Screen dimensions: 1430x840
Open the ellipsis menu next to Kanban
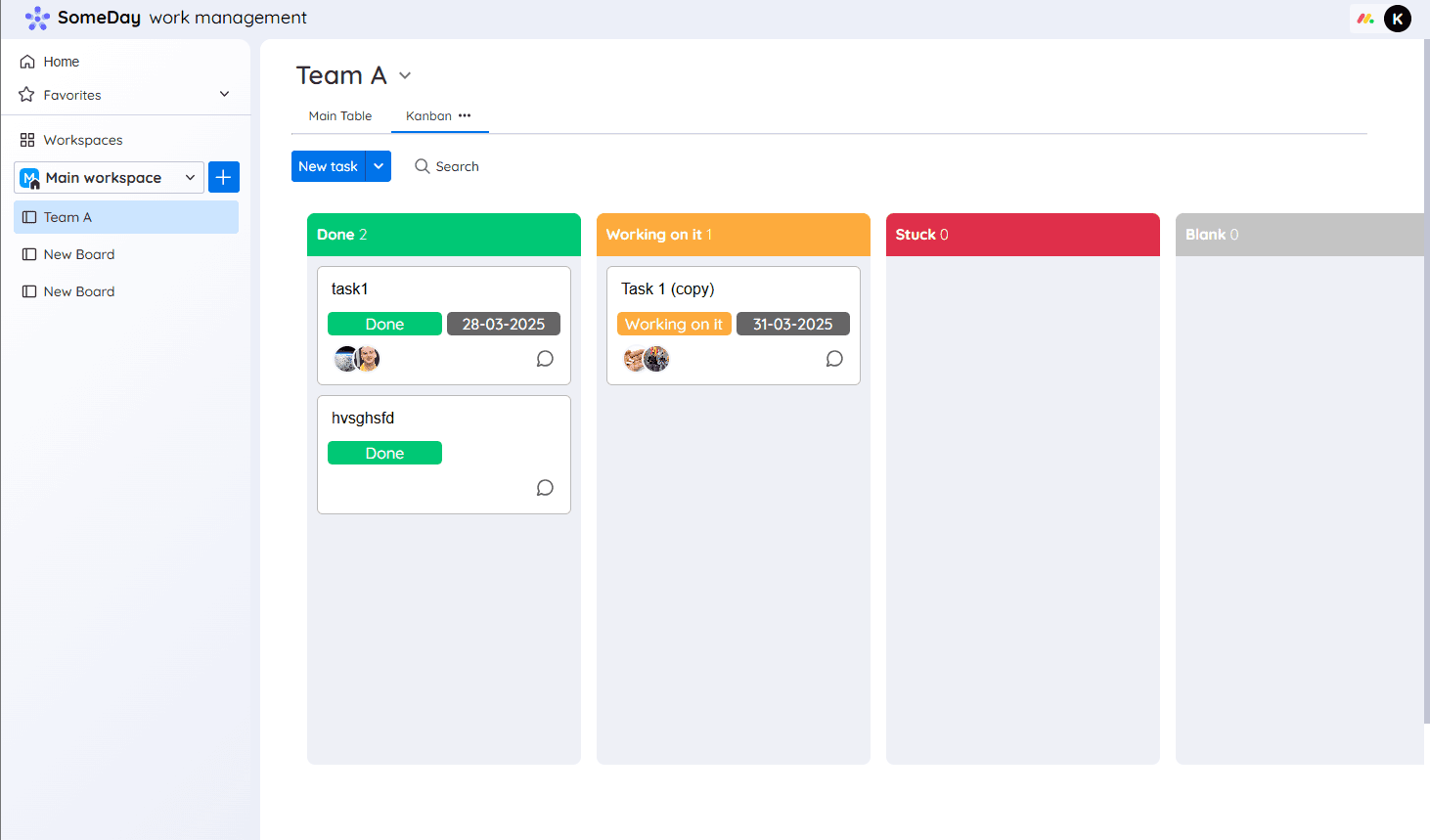[466, 114]
